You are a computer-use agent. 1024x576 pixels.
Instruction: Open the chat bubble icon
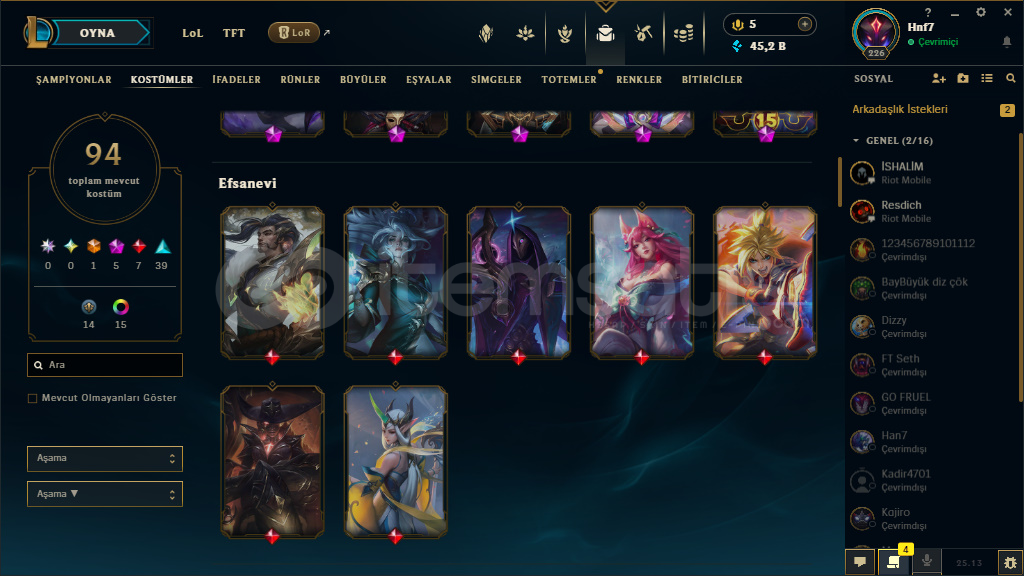pyautogui.click(x=860, y=562)
